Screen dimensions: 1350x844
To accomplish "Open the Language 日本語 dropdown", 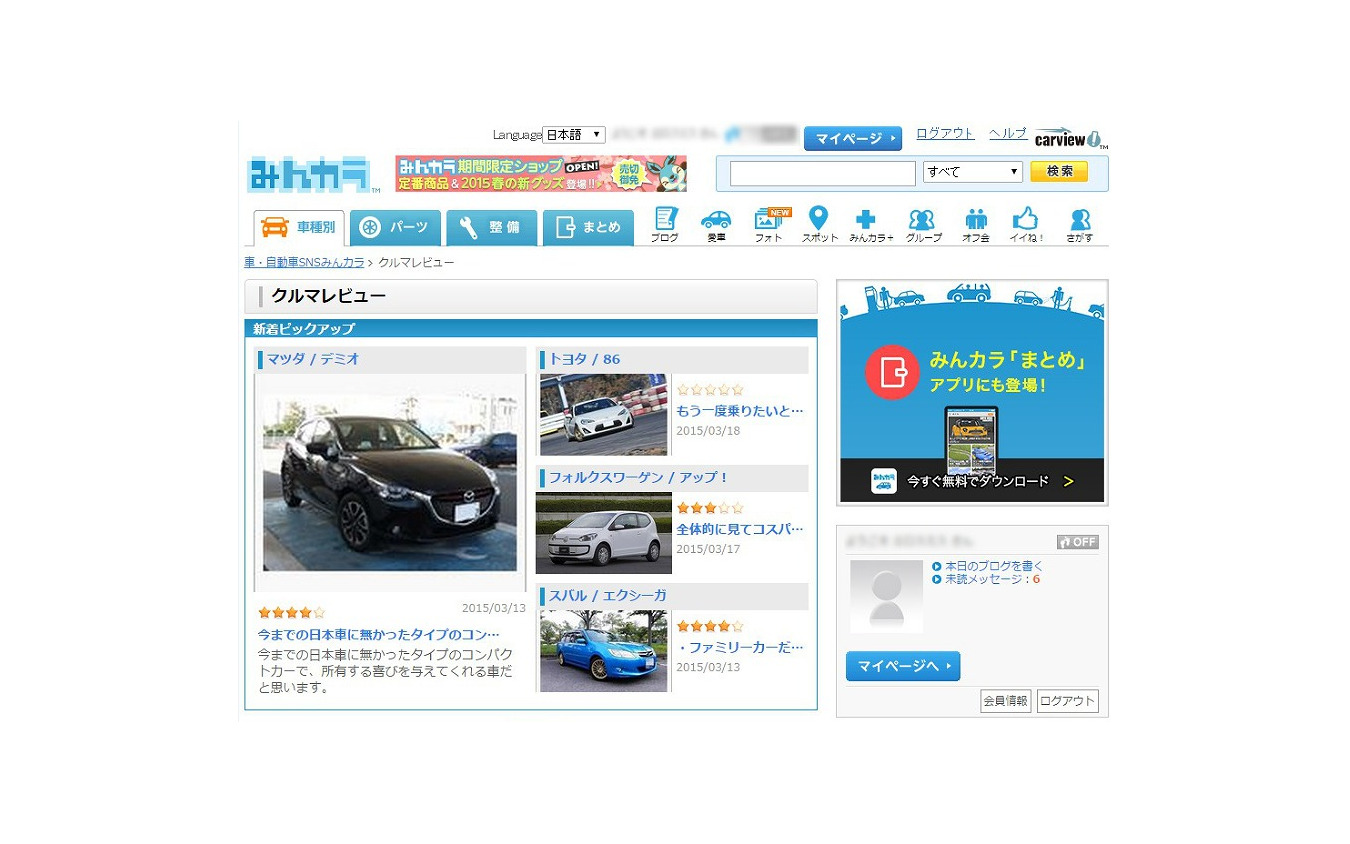I will pyautogui.click(x=573, y=134).
